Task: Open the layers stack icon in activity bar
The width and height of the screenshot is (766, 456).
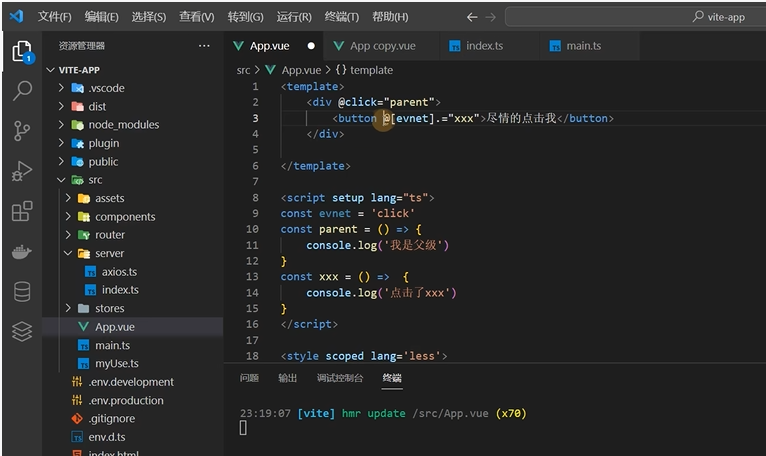Action: click(x=22, y=331)
